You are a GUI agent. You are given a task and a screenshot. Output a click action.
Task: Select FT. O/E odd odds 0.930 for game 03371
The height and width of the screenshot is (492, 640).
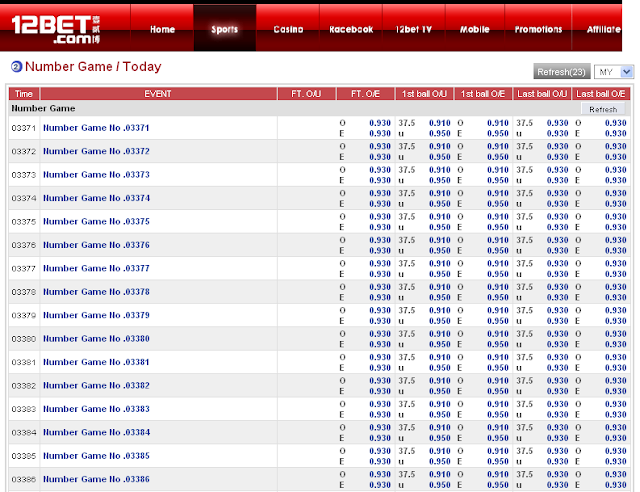380,123
